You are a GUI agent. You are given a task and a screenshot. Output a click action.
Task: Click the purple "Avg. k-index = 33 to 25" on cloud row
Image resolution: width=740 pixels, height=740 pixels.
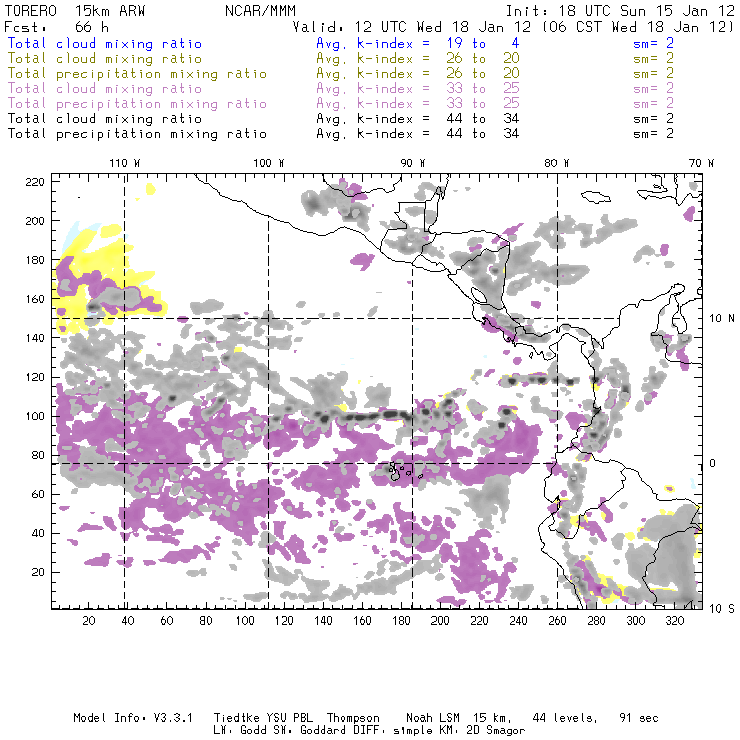click(418, 89)
